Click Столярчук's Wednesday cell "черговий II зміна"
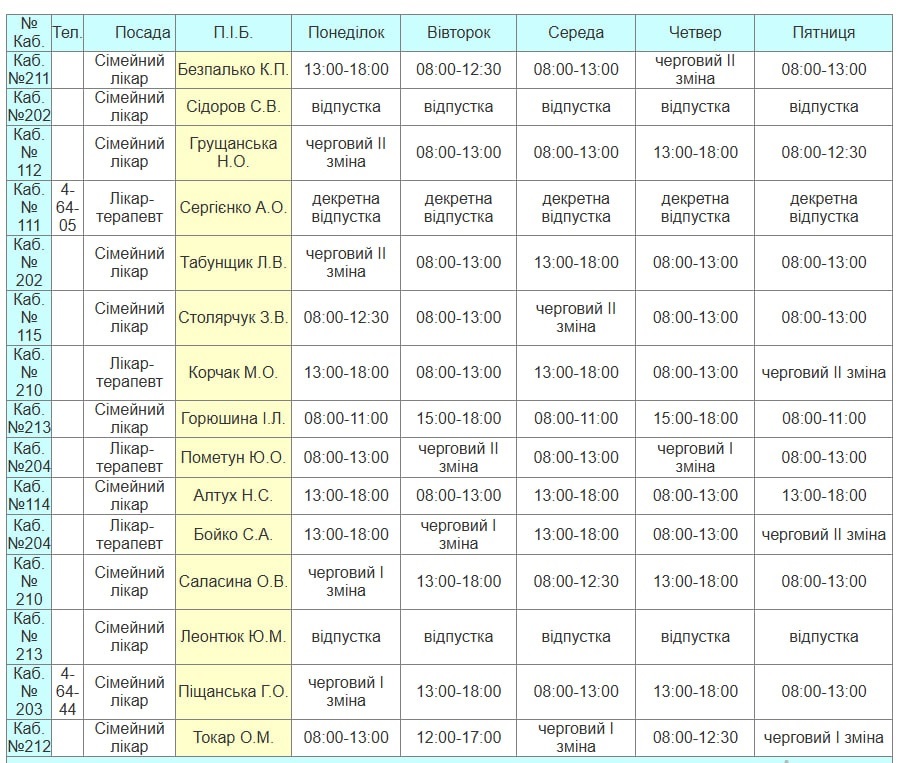Screen dimensions: 901x763 (x=576, y=318)
